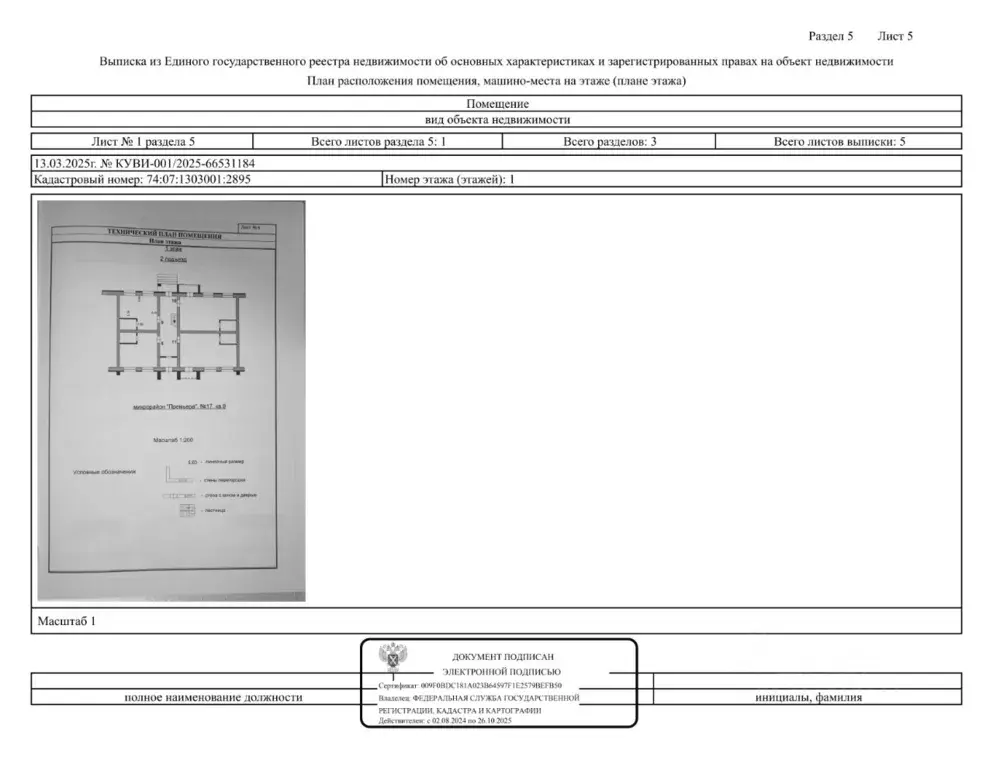
Task: Click the 'Выписка из Единого государственного реестра' title line
Action: point(496,61)
